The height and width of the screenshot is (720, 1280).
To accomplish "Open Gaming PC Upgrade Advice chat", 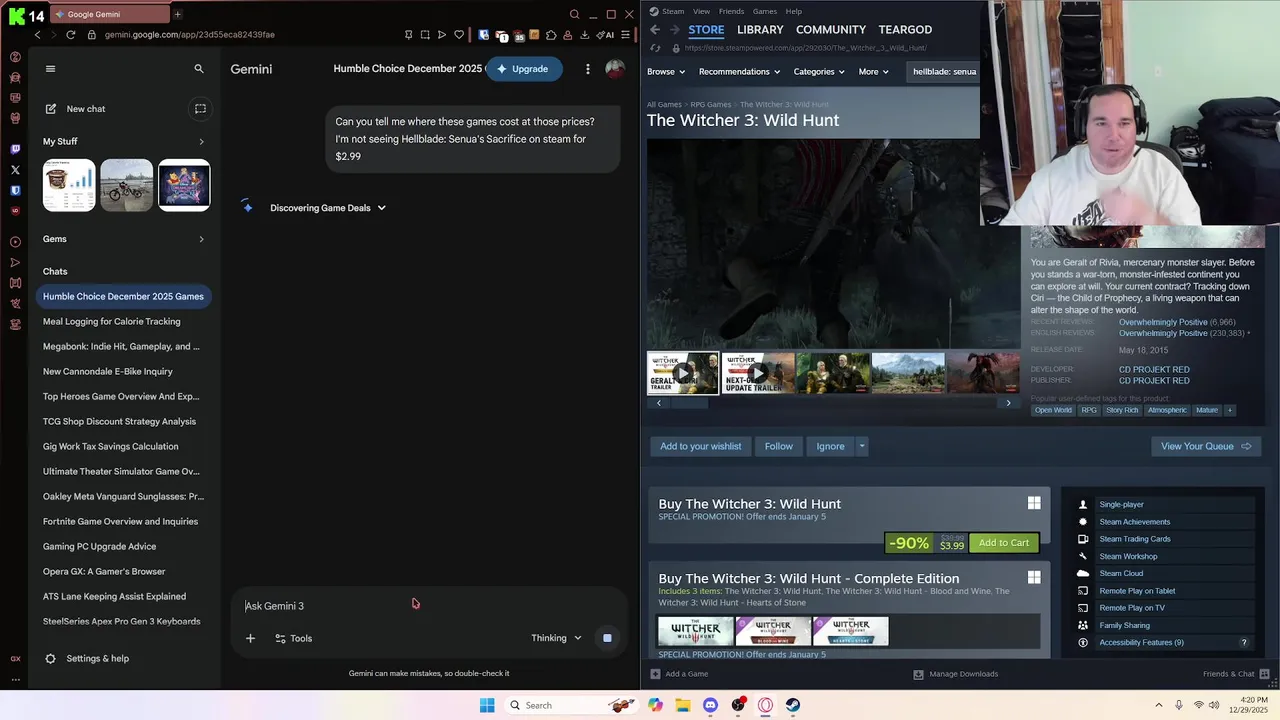I will click(99, 547).
